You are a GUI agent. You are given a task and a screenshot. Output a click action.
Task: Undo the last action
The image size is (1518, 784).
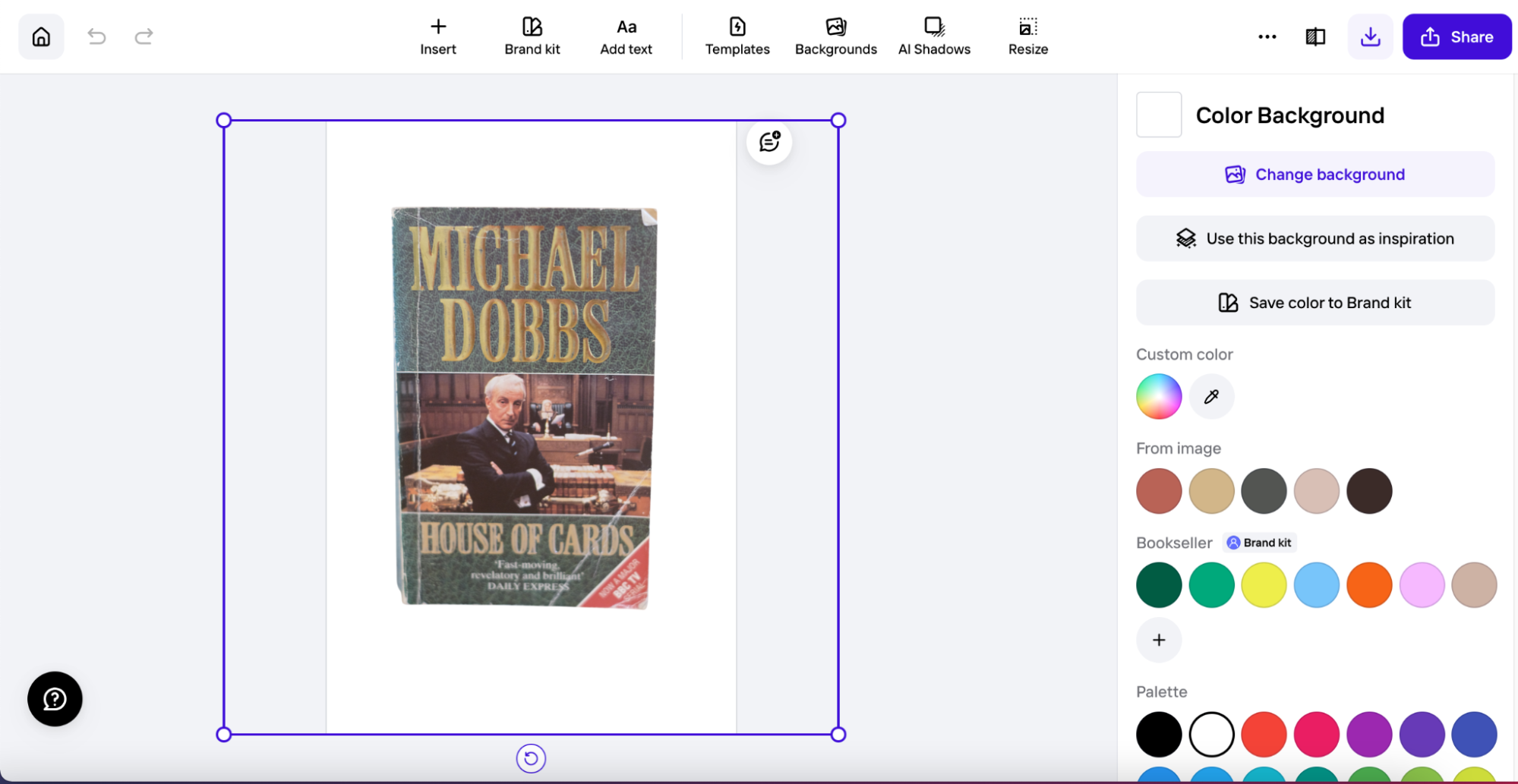tap(96, 36)
